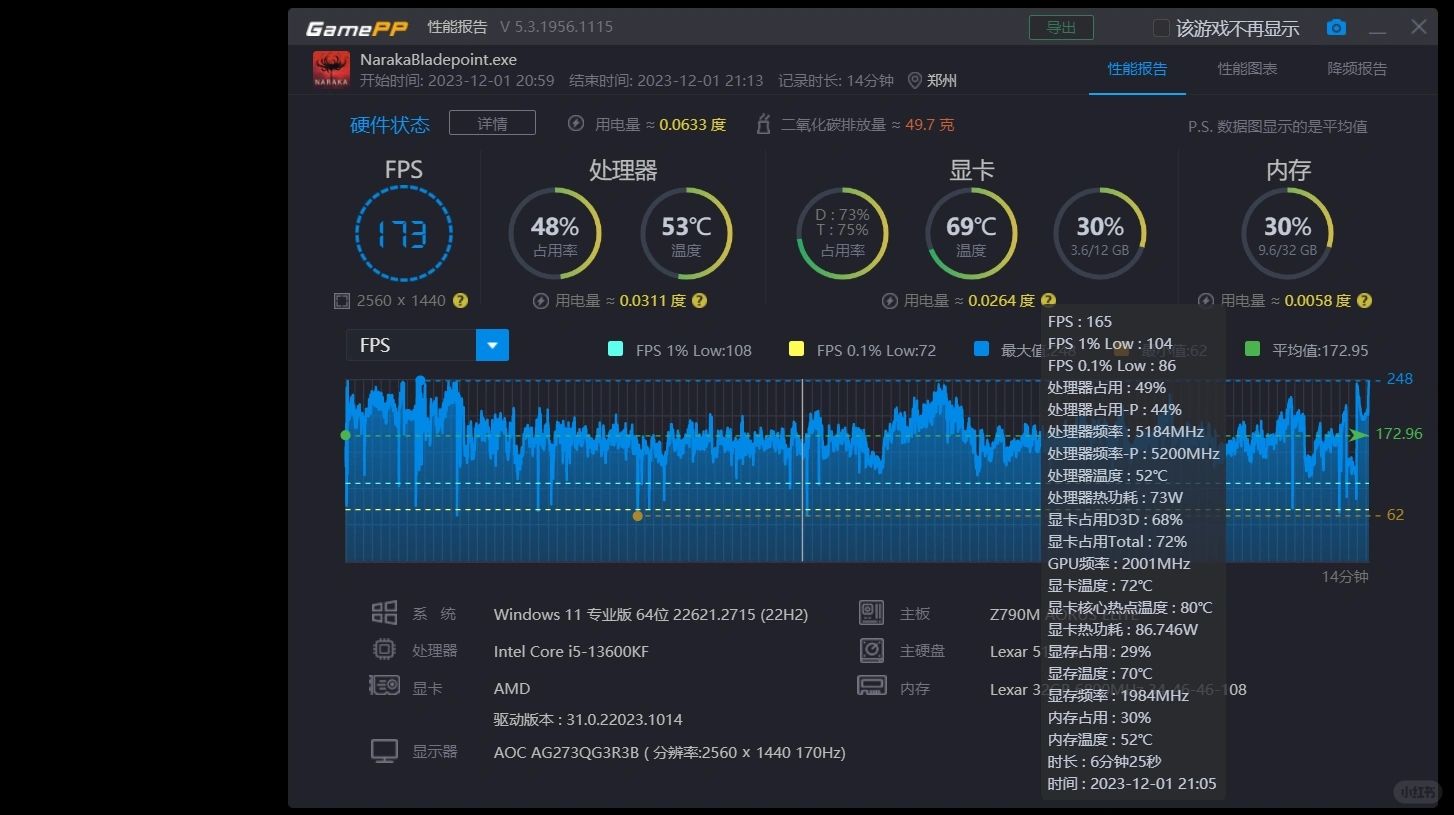Click the 248 maximum value label
The height and width of the screenshot is (815, 1454).
(1399, 379)
